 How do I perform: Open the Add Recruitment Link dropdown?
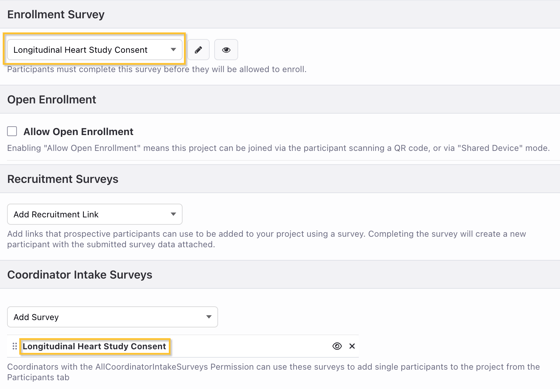95,214
